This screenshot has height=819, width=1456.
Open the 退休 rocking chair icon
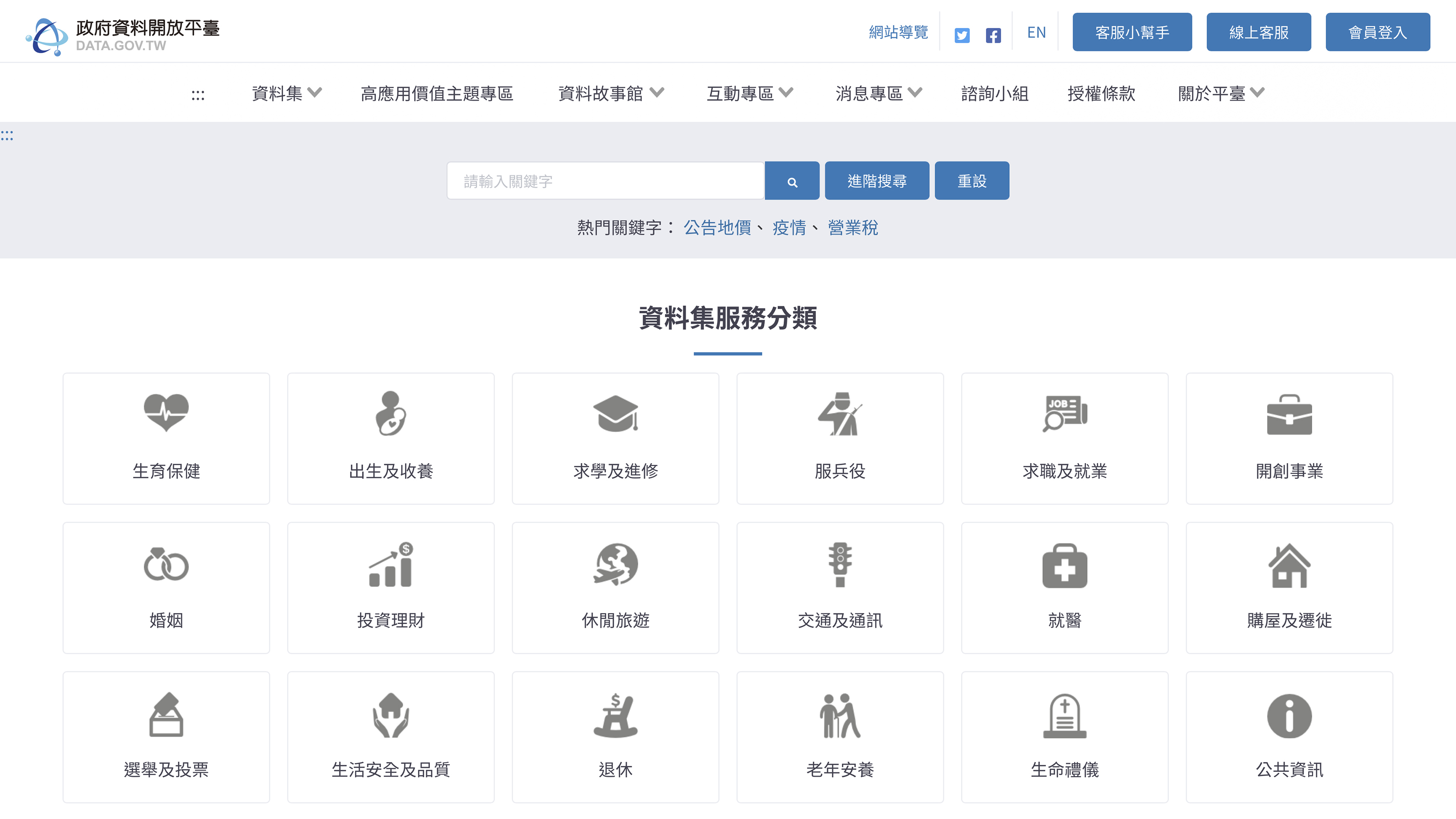click(x=615, y=715)
